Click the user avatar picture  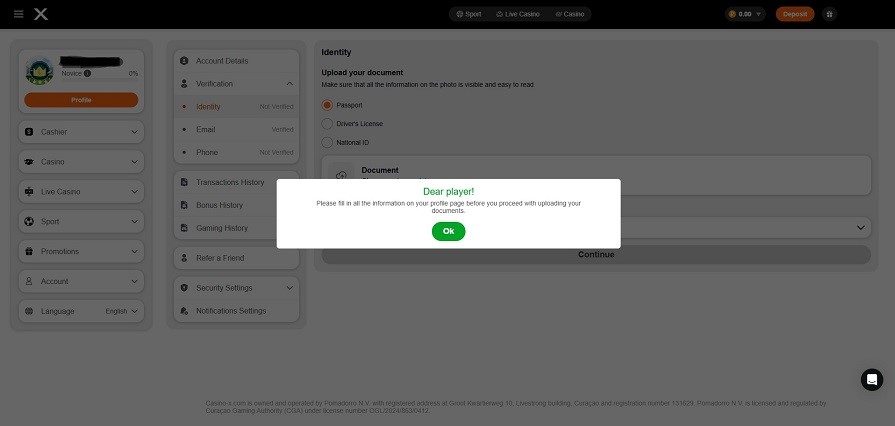(x=39, y=70)
